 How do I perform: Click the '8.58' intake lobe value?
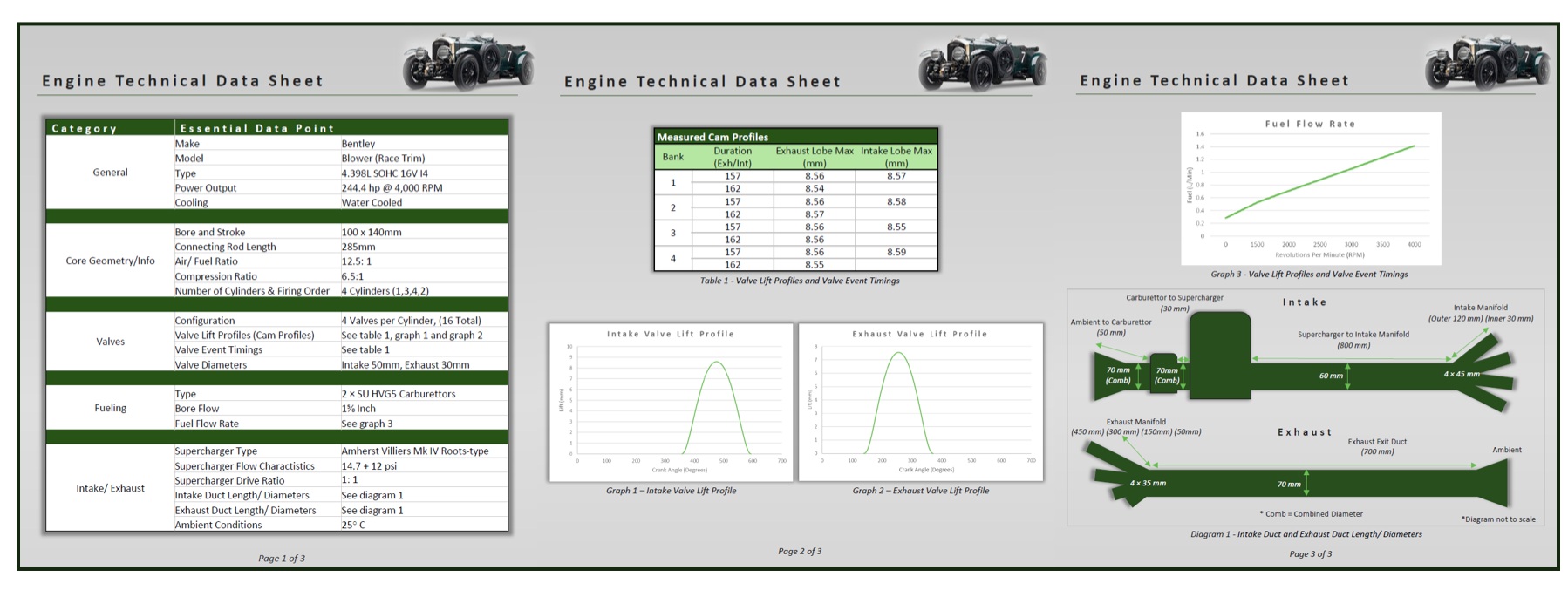(x=896, y=202)
